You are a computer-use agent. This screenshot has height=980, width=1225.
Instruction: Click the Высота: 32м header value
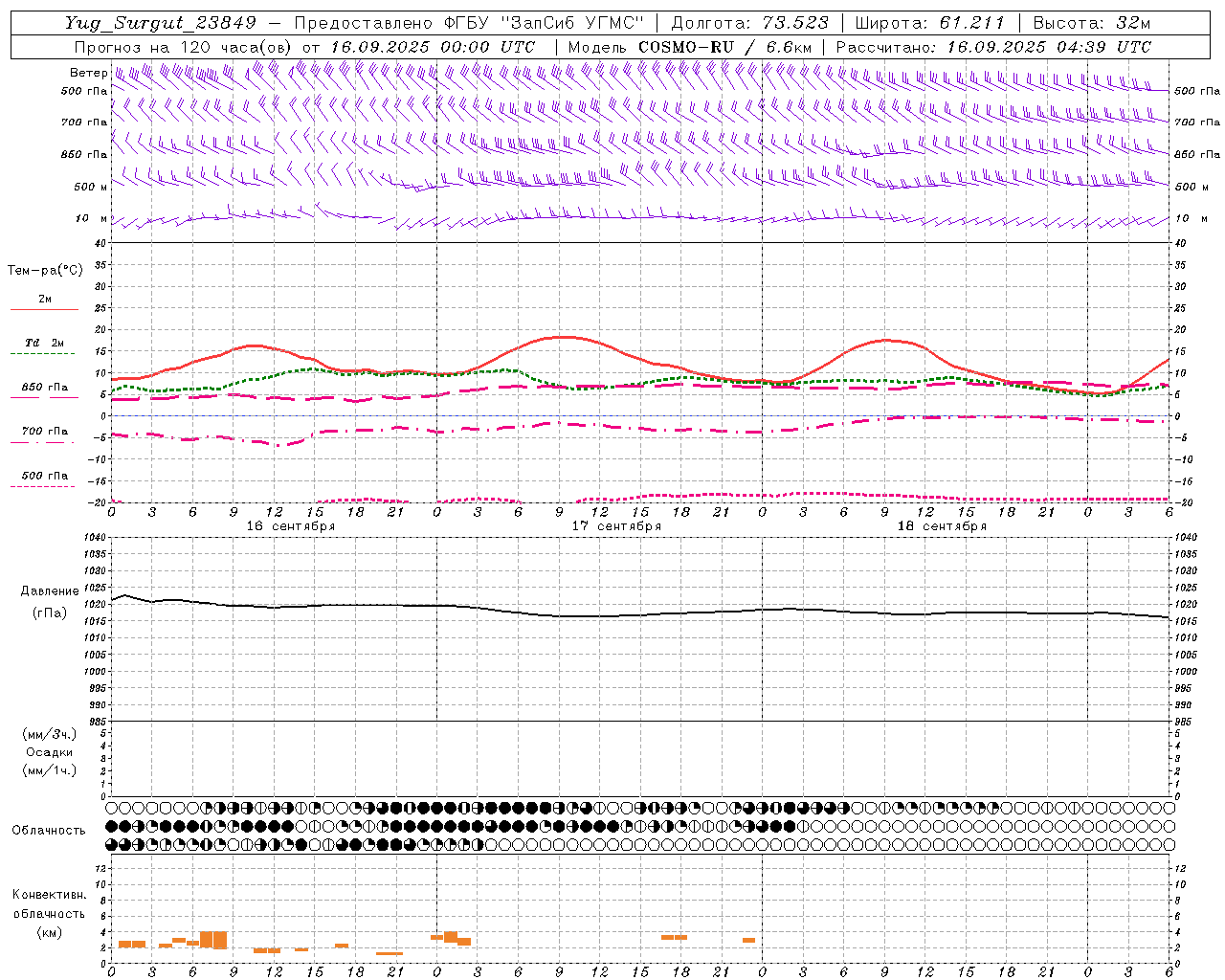click(x=1090, y=24)
